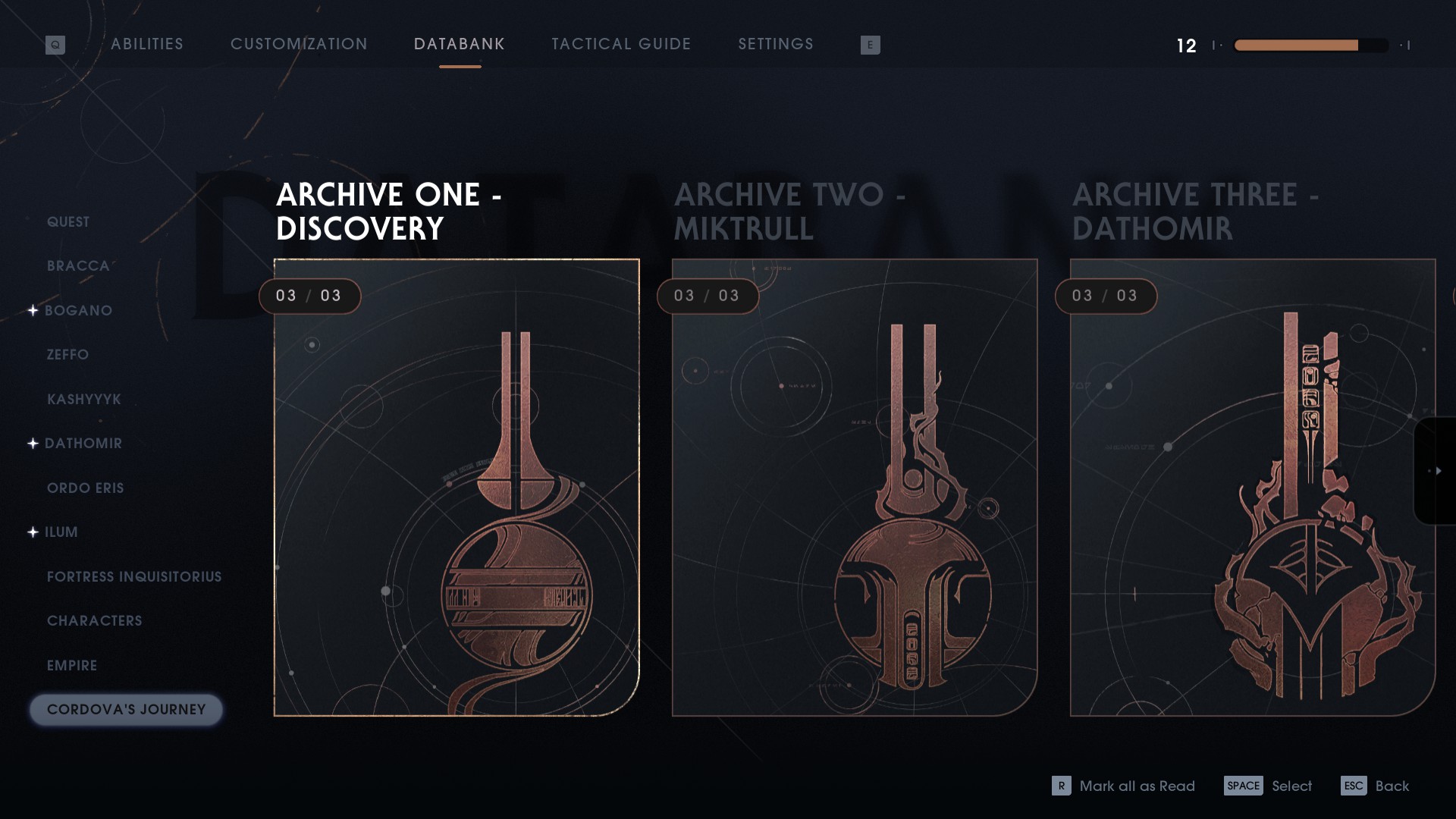Click the SPACE key Select icon

pyautogui.click(x=1244, y=786)
